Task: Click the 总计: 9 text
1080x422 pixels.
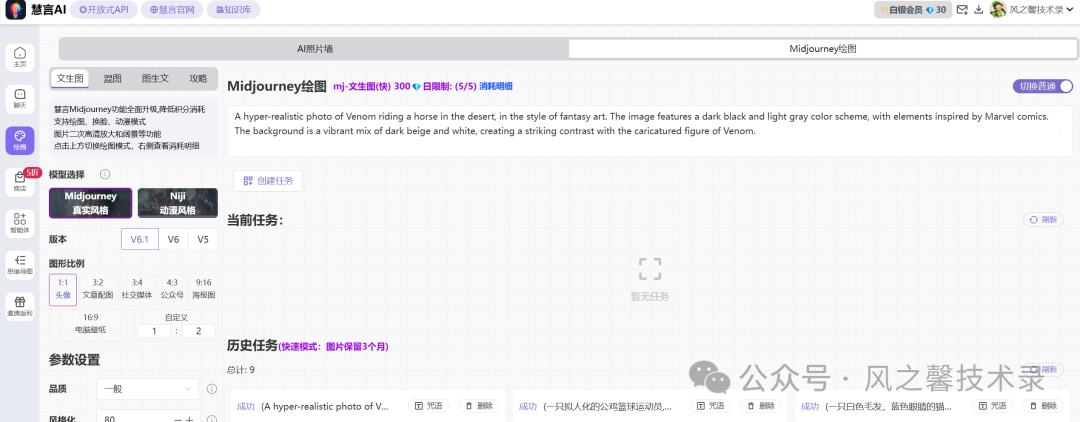Action: [x=241, y=370]
